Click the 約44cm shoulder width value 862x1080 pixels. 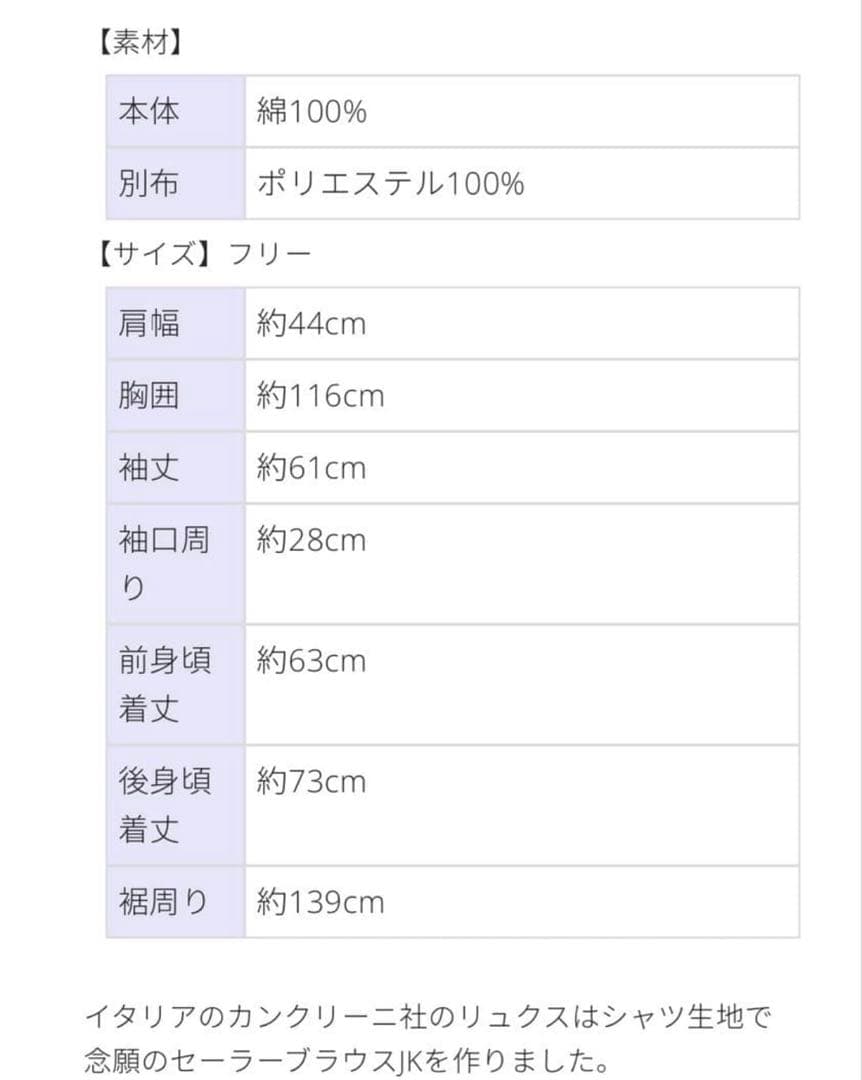[311, 324]
